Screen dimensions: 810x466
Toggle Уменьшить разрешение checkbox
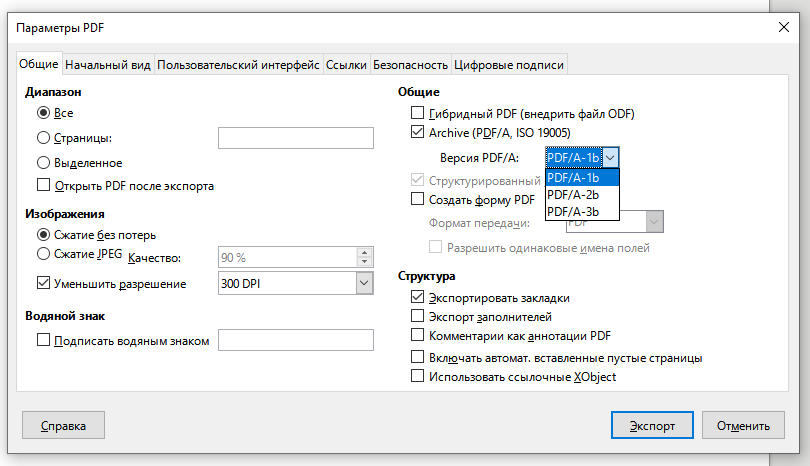pyautogui.click(x=43, y=283)
